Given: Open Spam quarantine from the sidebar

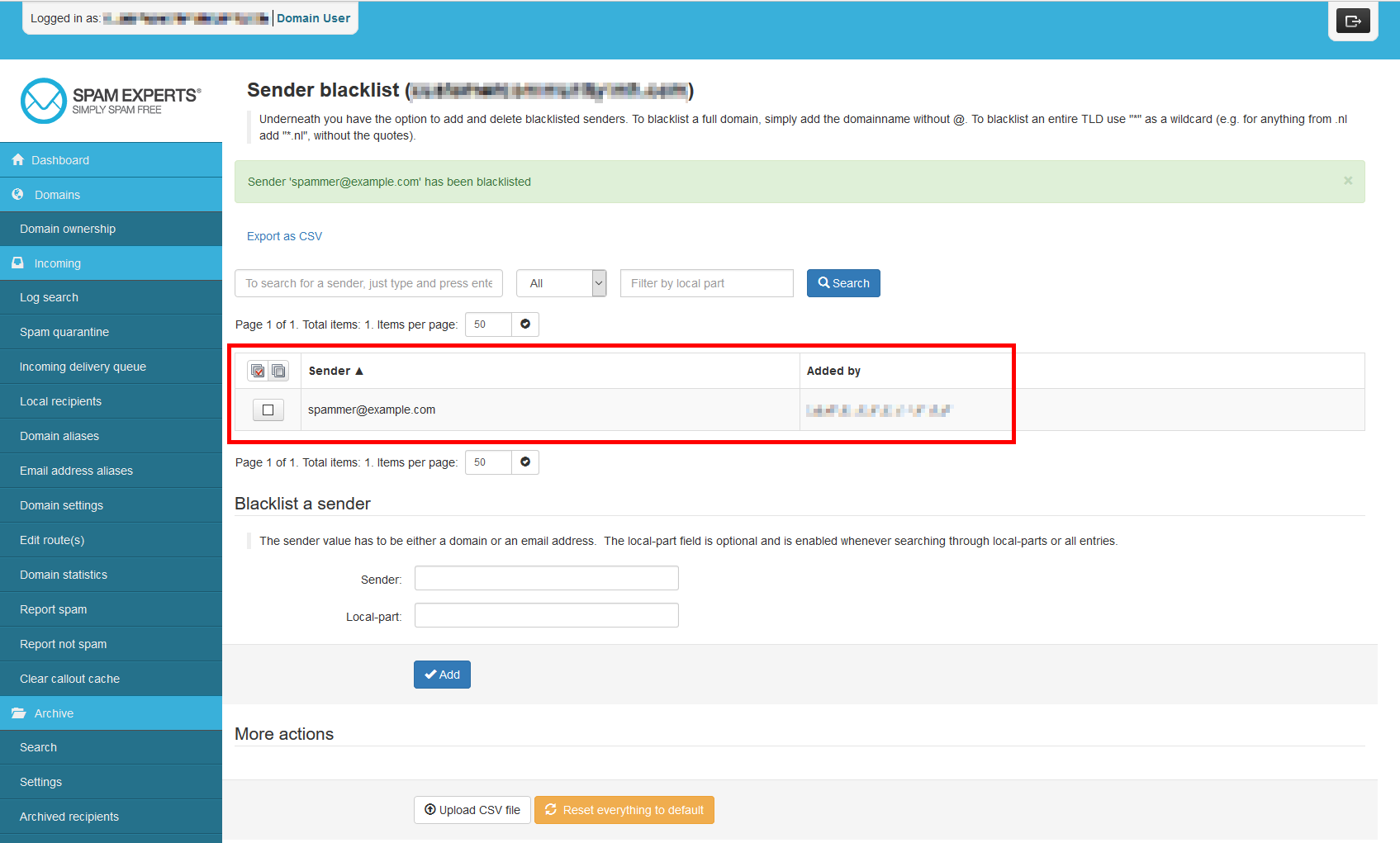Looking at the screenshot, I should point(64,332).
